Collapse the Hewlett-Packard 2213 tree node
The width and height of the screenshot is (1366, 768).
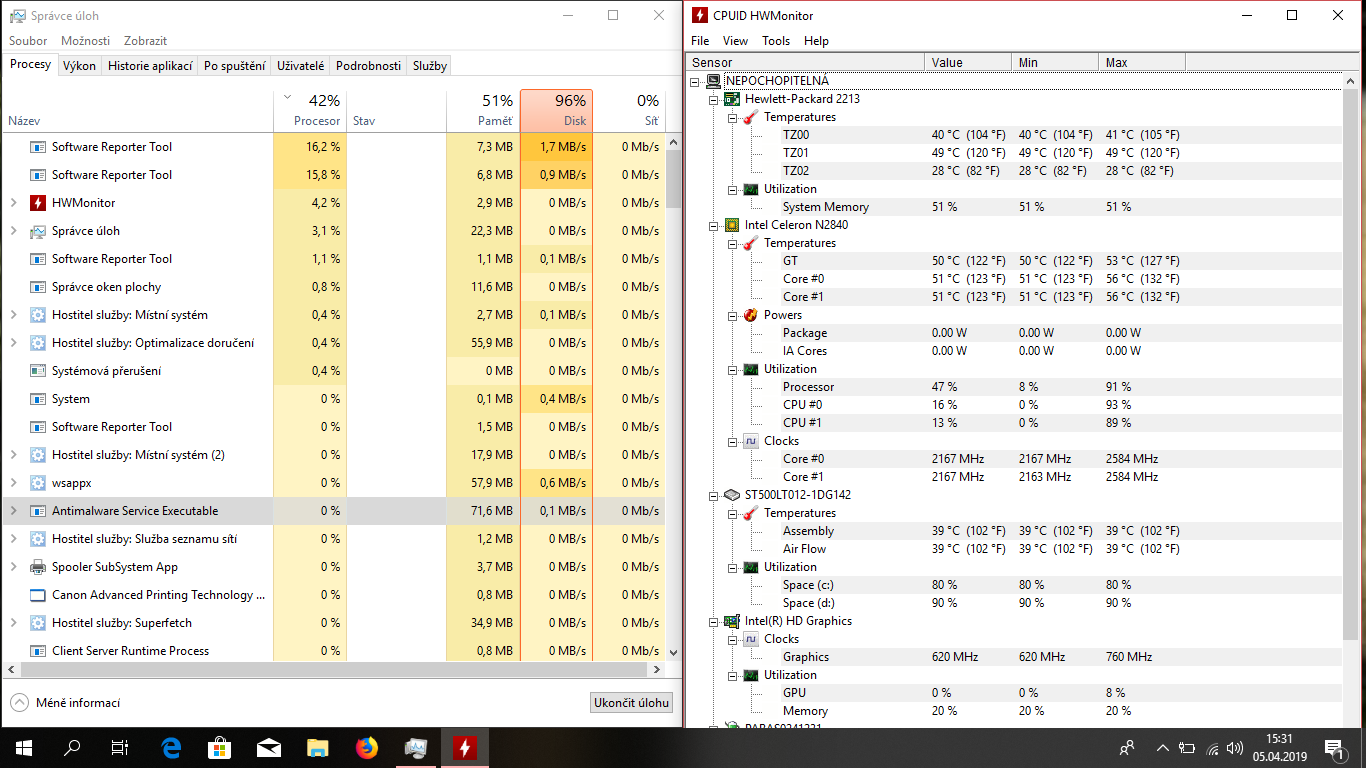[x=714, y=99]
